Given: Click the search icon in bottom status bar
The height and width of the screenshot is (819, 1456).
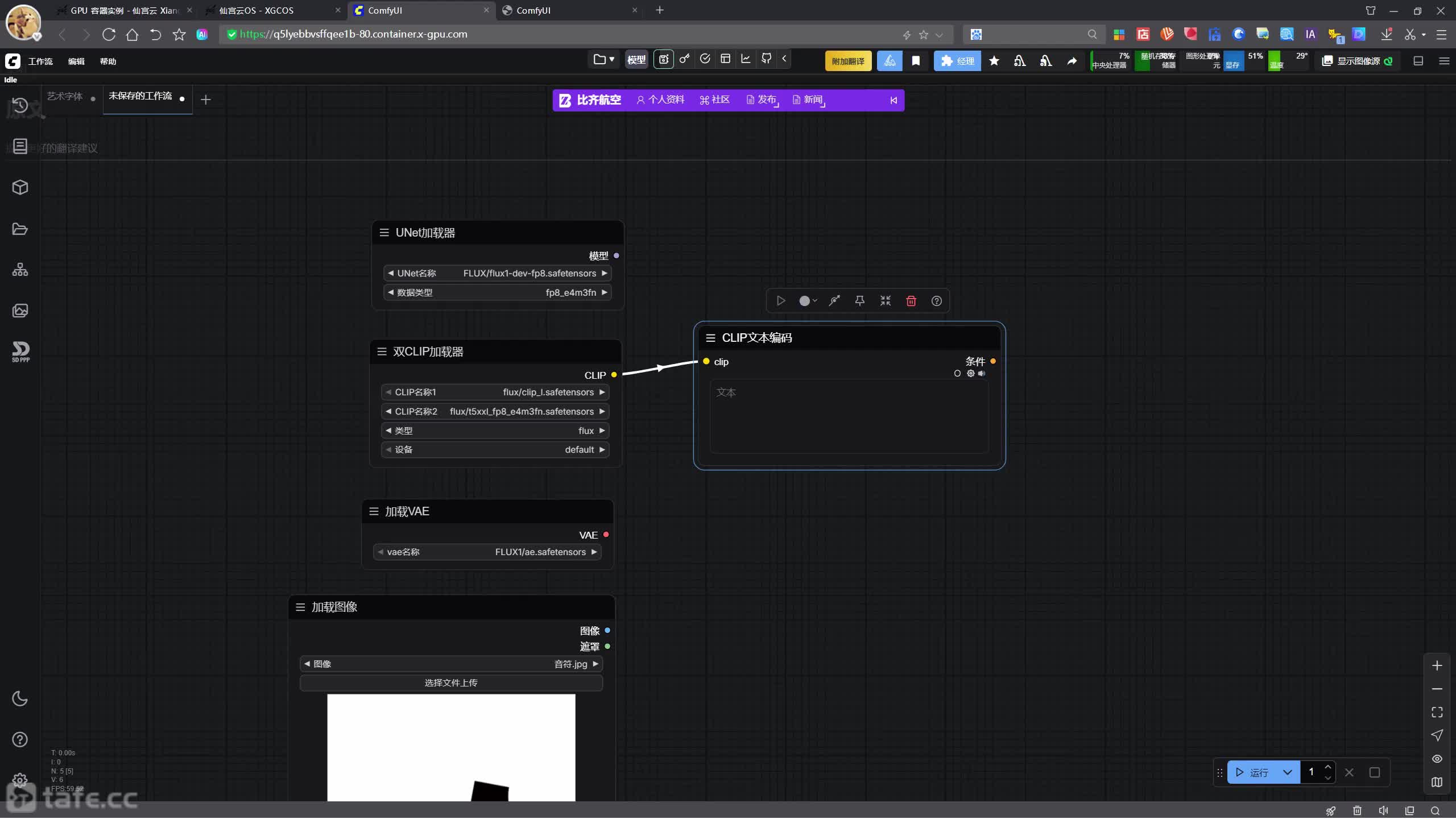Looking at the screenshot, I should 1435,811.
